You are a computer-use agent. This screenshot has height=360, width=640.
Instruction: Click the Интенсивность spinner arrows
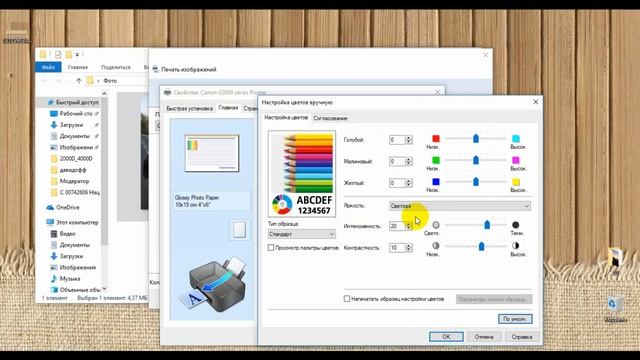click(x=408, y=226)
